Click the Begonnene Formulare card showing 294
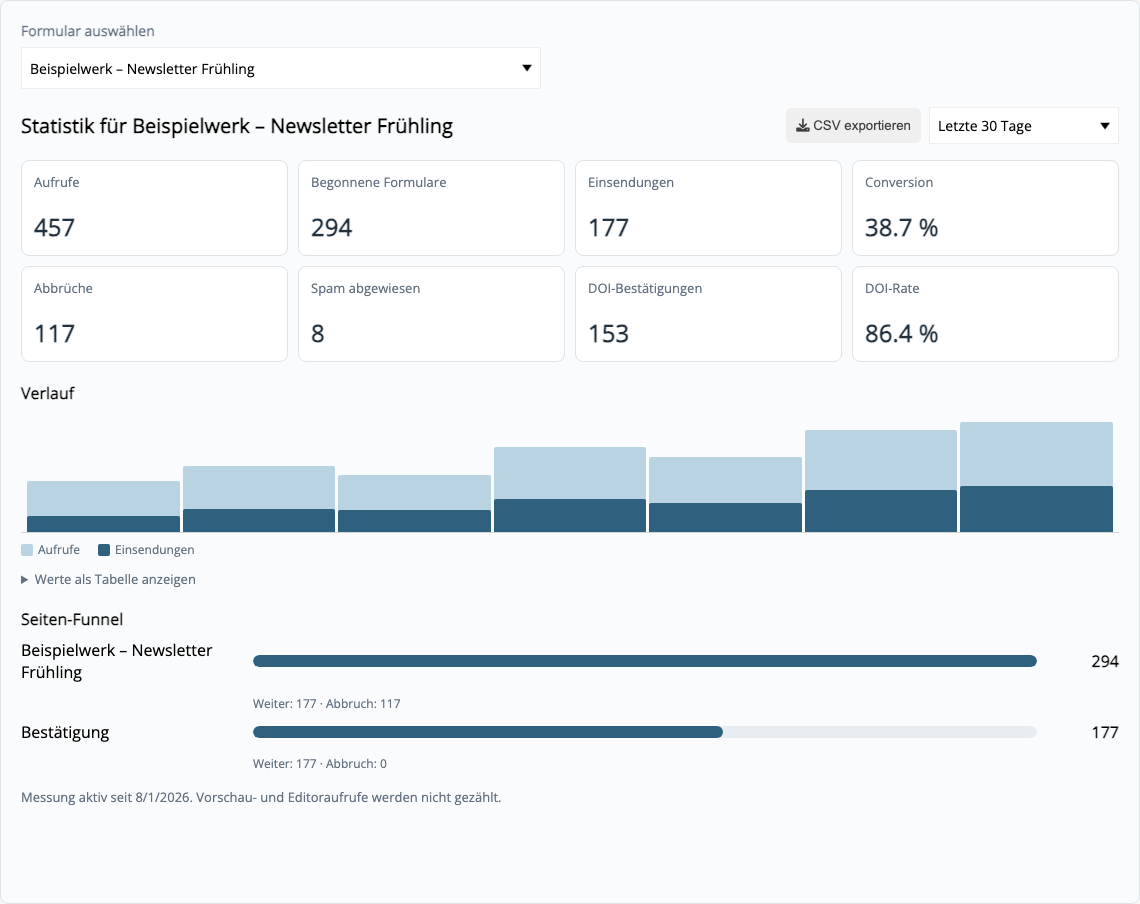The width and height of the screenshot is (1140, 904). point(431,208)
